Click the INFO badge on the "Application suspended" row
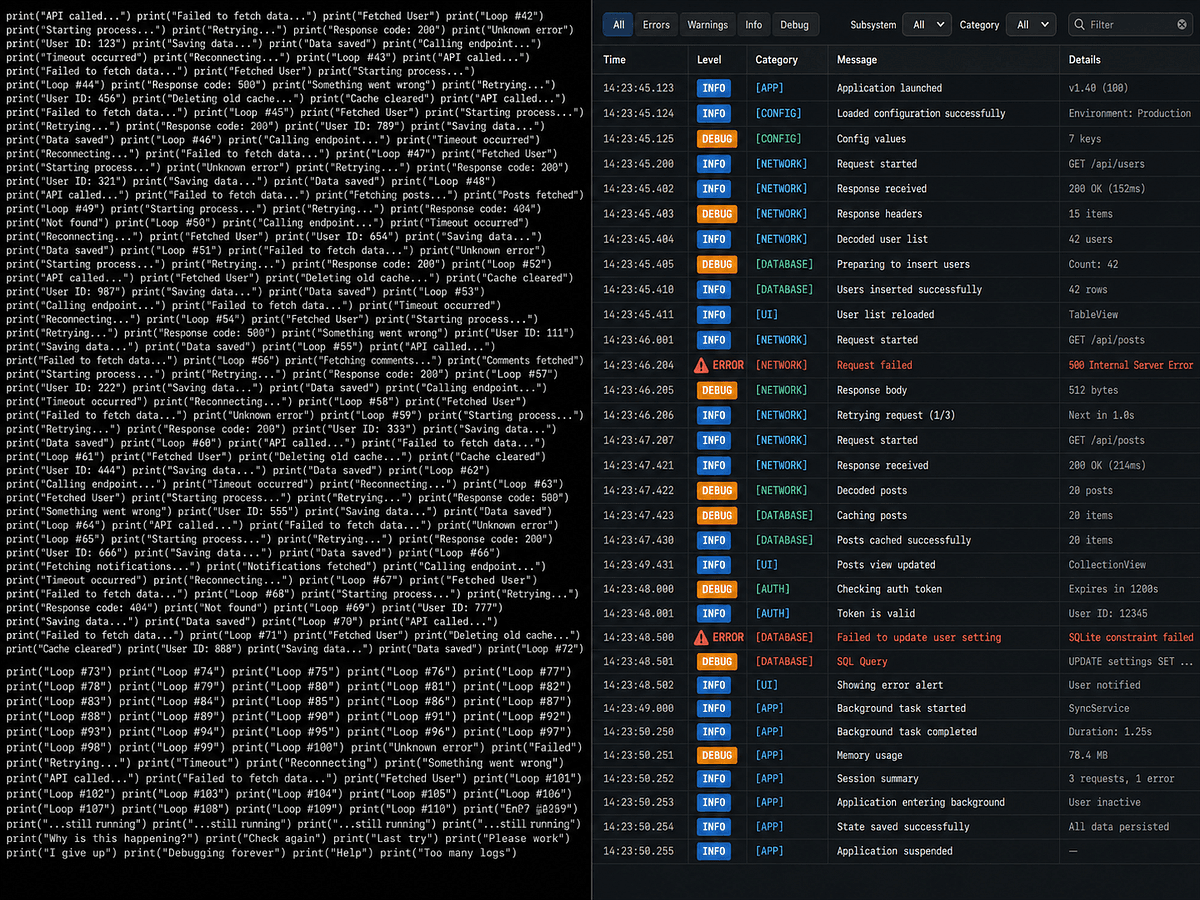This screenshot has width=1200, height=900. tap(713, 851)
